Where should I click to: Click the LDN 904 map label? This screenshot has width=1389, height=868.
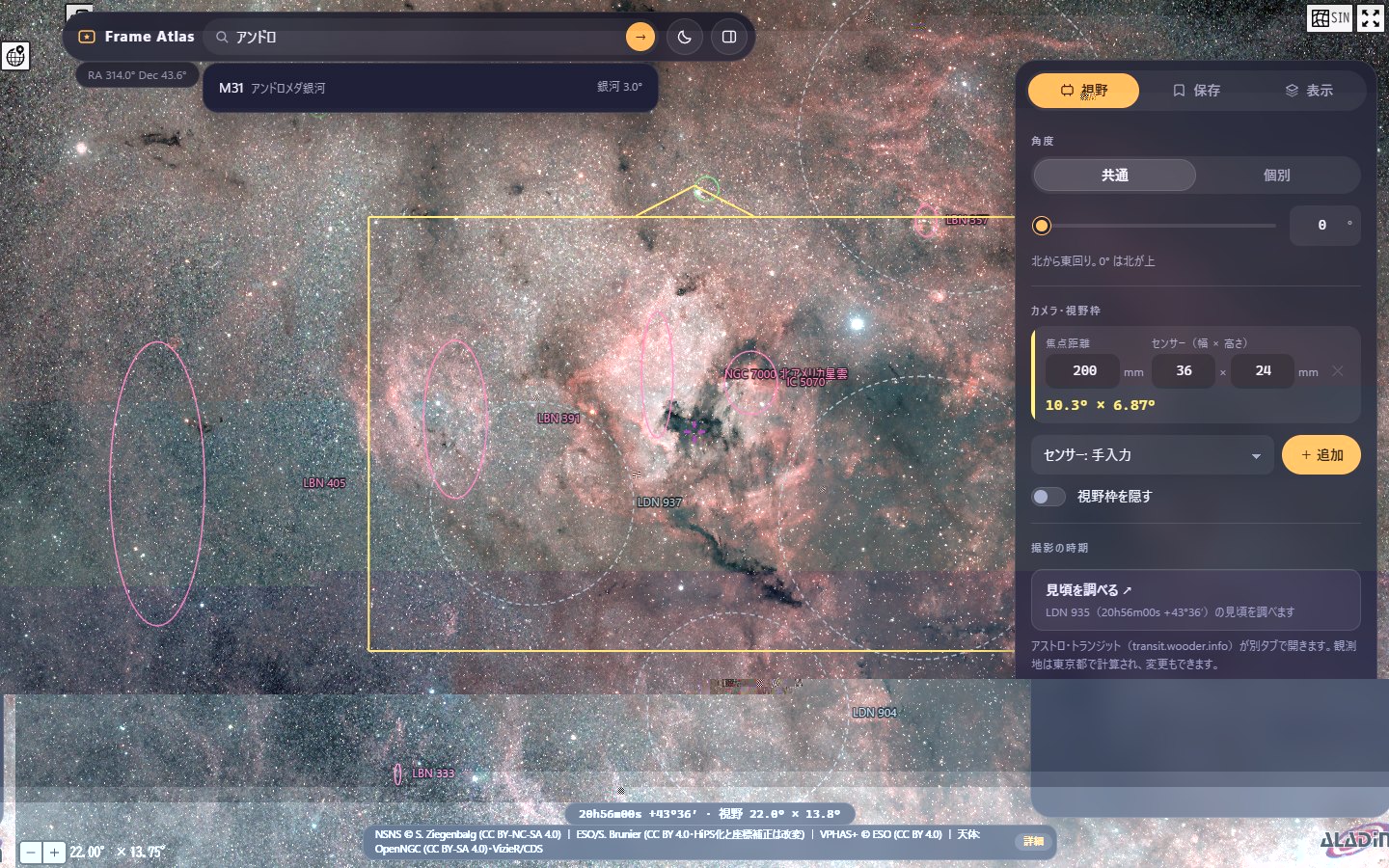[x=875, y=713]
